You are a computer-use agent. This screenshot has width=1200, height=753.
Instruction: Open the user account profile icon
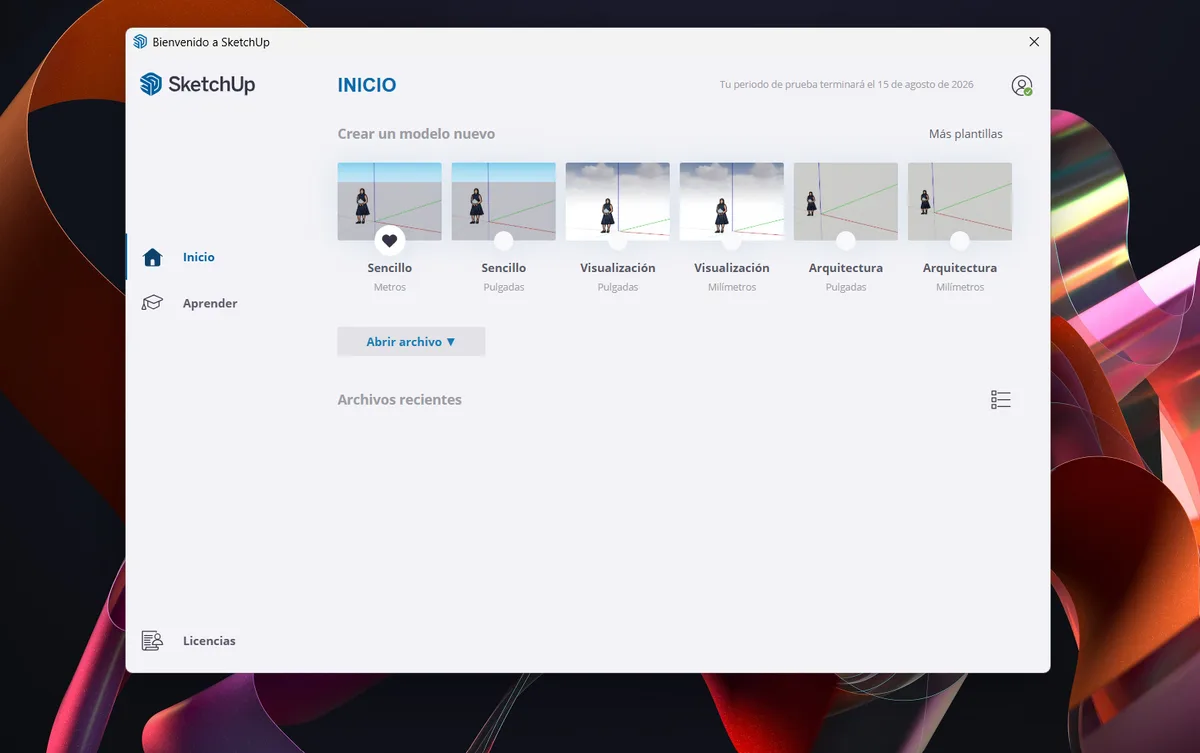pyautogui.click(x=1021, y=86)
